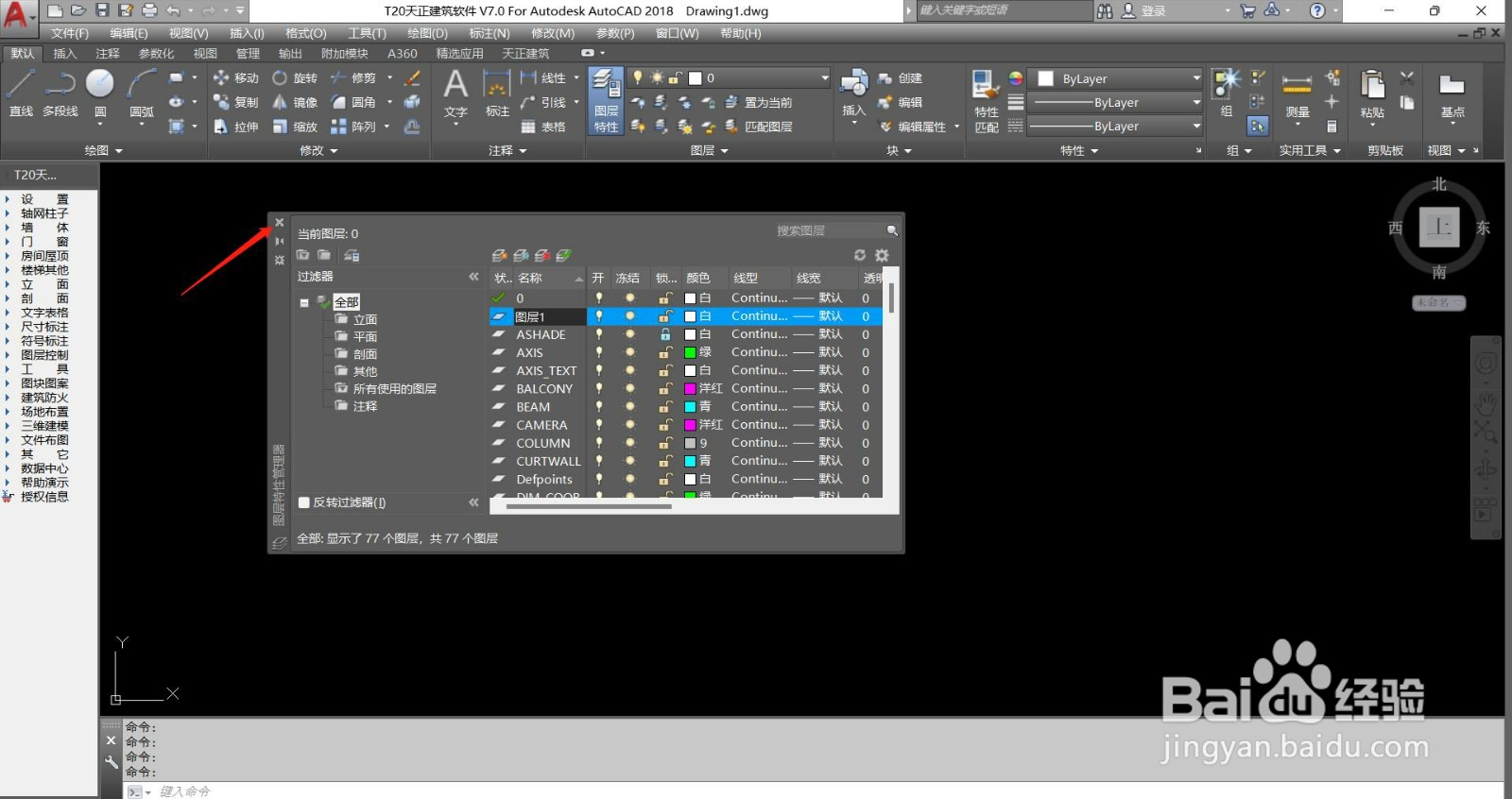
Task: Toggle lock icon for CAMERA layer
Action: pos(665,425)
